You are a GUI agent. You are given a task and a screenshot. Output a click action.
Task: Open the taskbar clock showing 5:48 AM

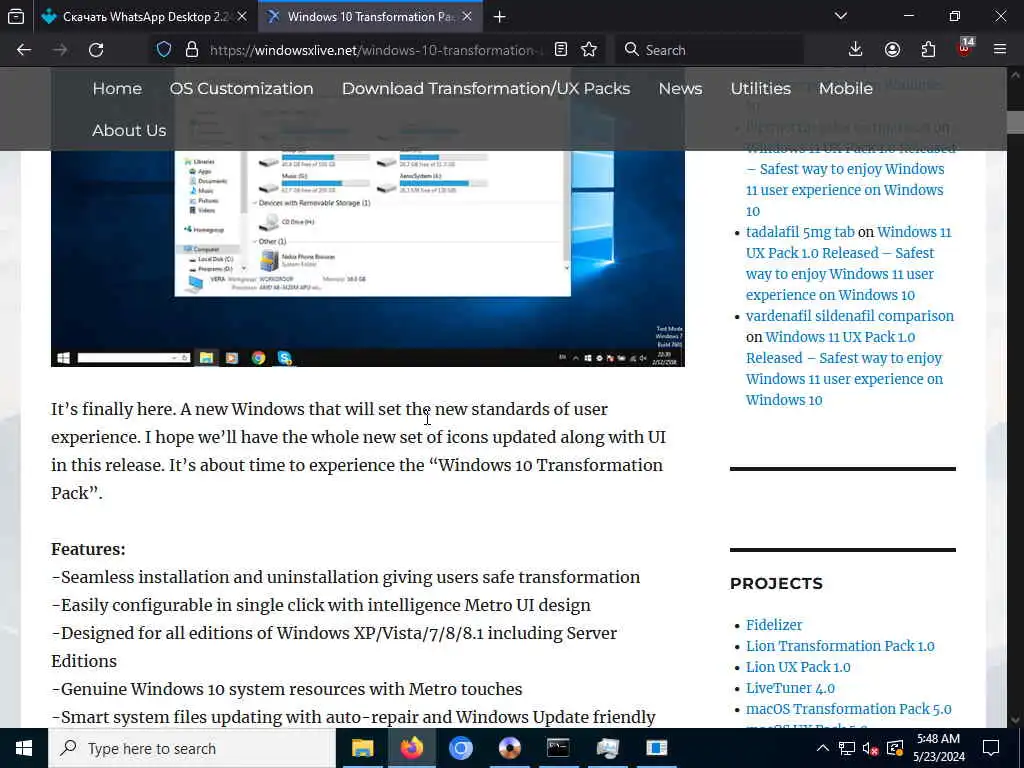click(x=938, y=748)
